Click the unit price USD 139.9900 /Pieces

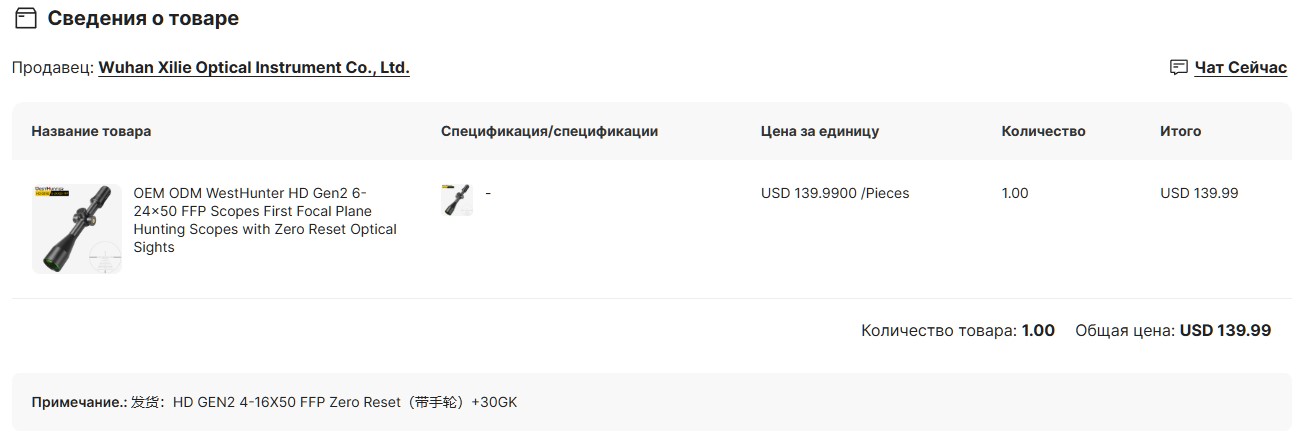tap(835, 193)
